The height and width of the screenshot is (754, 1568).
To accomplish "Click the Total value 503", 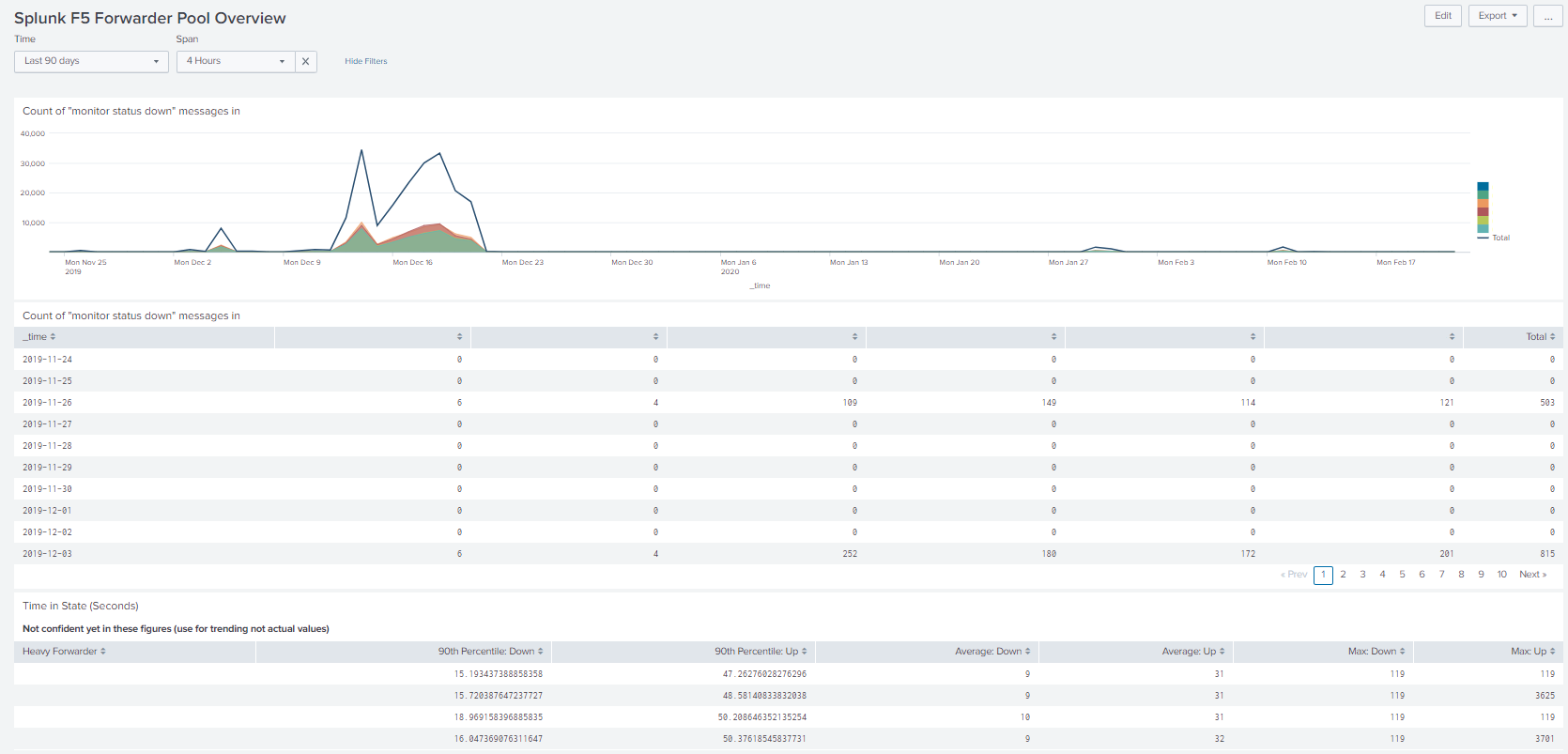I will [1547, 403].
